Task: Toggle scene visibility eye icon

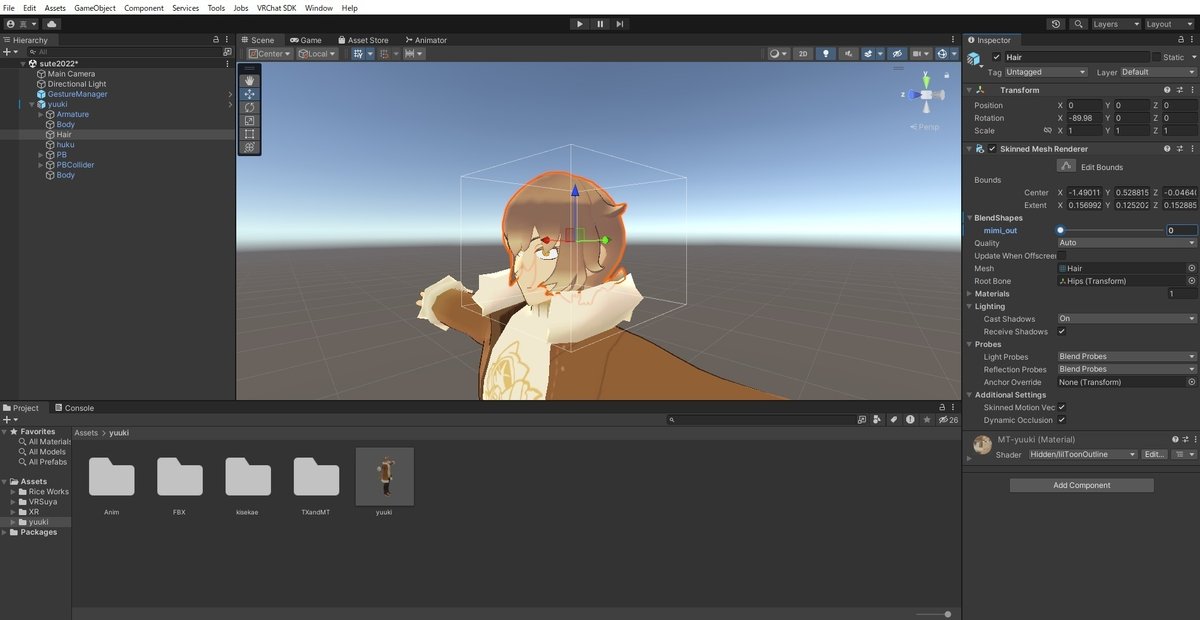Action: [897, 54]
